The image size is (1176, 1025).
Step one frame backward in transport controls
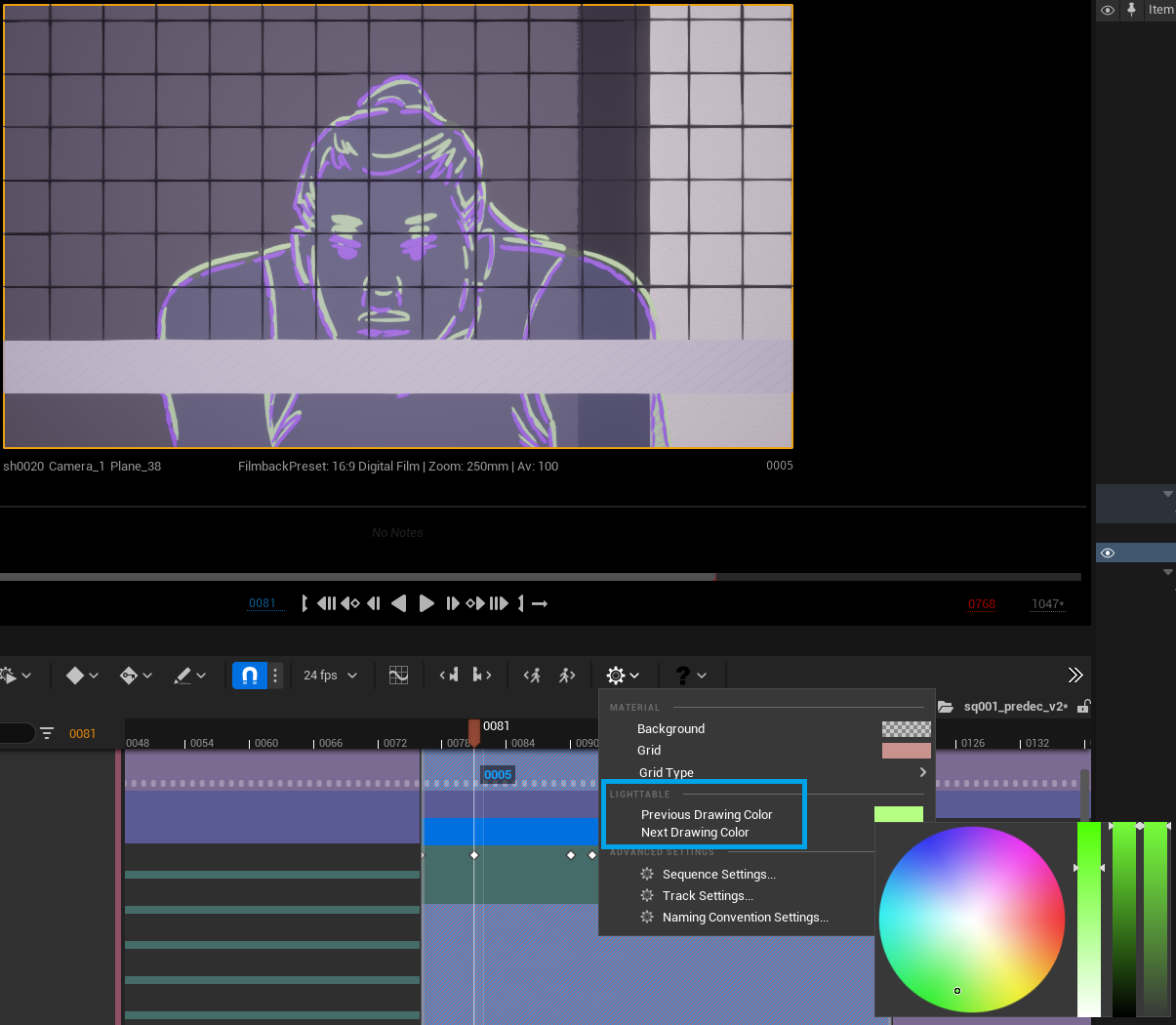click(373, 603)
